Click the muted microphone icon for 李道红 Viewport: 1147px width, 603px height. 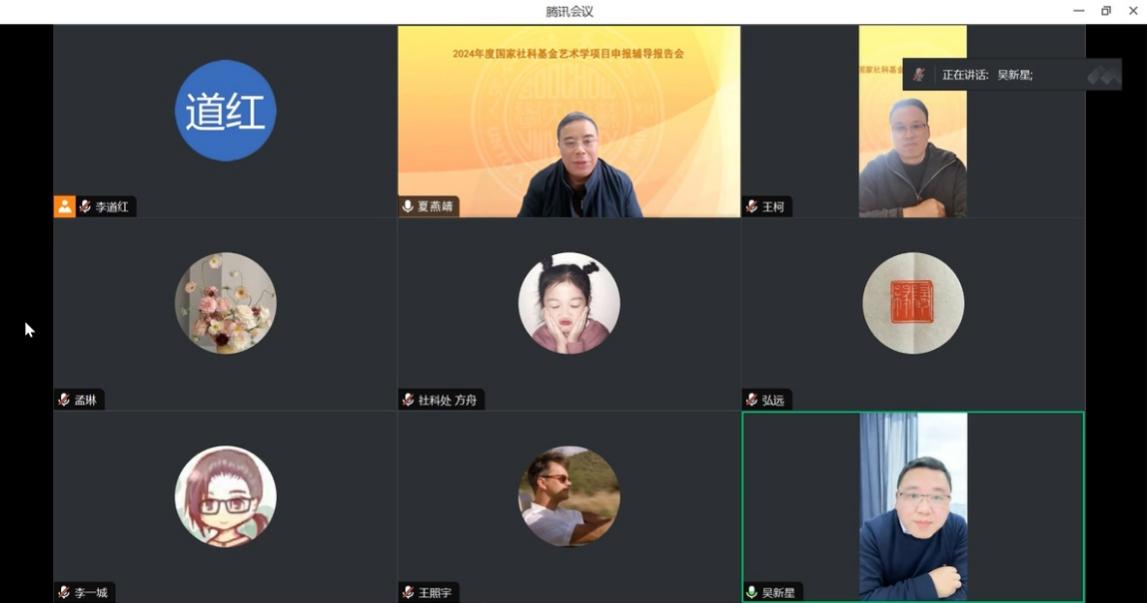[85, 207]
